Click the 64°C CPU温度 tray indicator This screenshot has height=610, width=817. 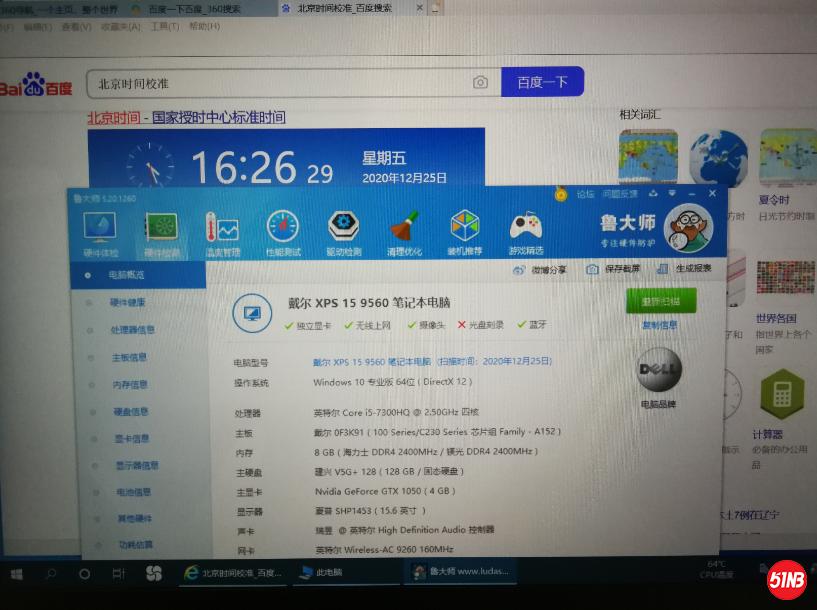[716, 569]
